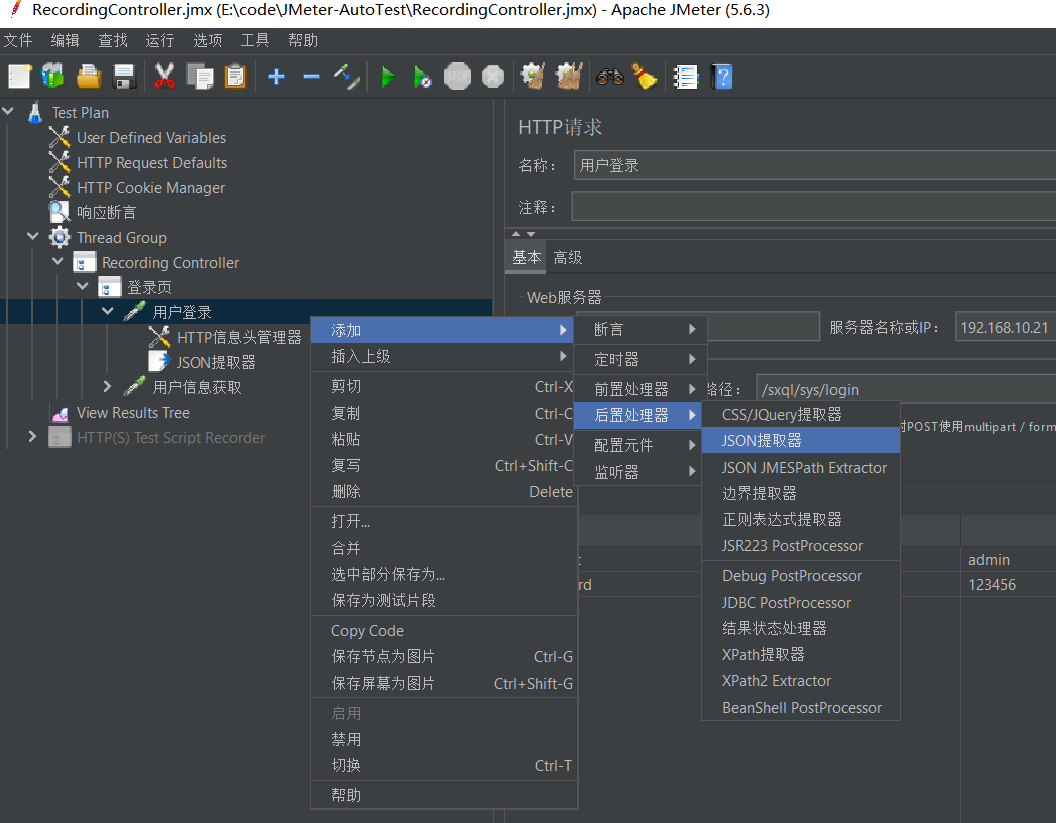Image resolution: width=1056 pixels, height=823 pixels.
Task: Expand all nodes with the plus icon
Action: [276, 76]
